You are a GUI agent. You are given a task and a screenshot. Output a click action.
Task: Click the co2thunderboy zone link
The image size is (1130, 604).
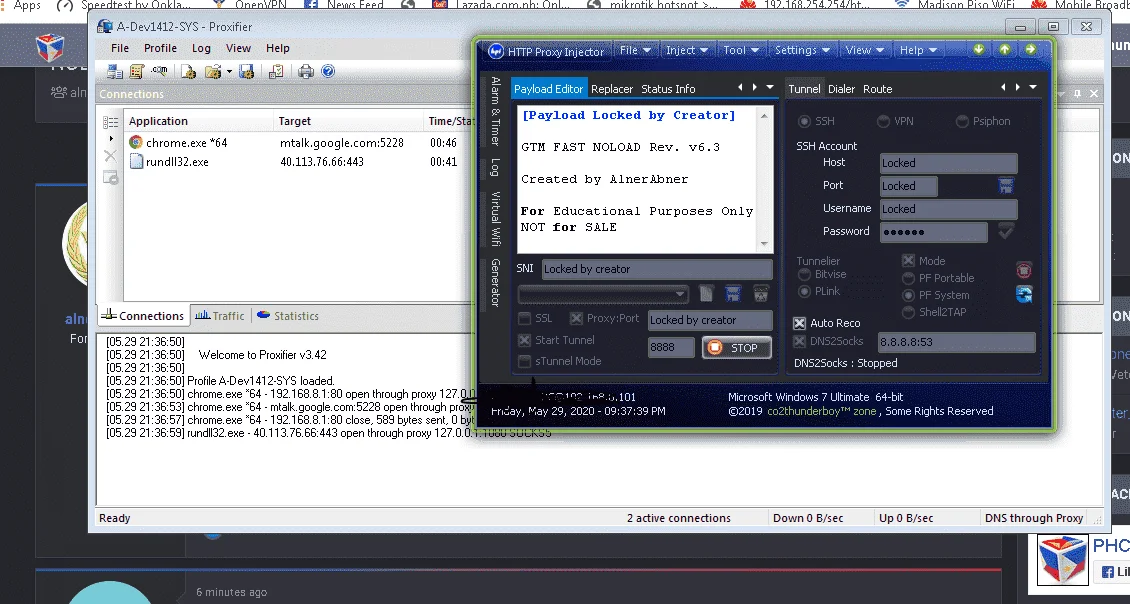pyautogui.click(x=822, y=411)
